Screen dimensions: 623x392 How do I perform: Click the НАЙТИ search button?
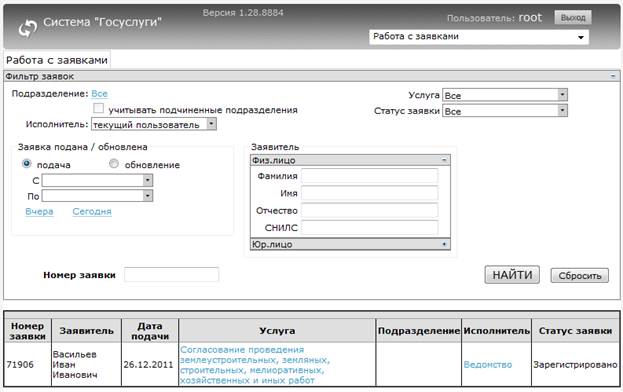click(x=512, y=275)
